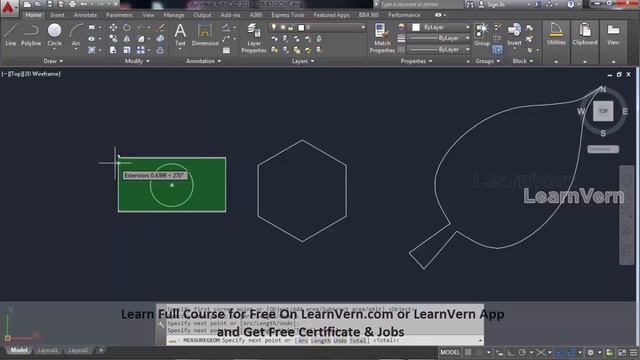The width and height of the screenshot is (640, 360).
Task: Open the Parametric ribbon tab
Action: point(119,15)
